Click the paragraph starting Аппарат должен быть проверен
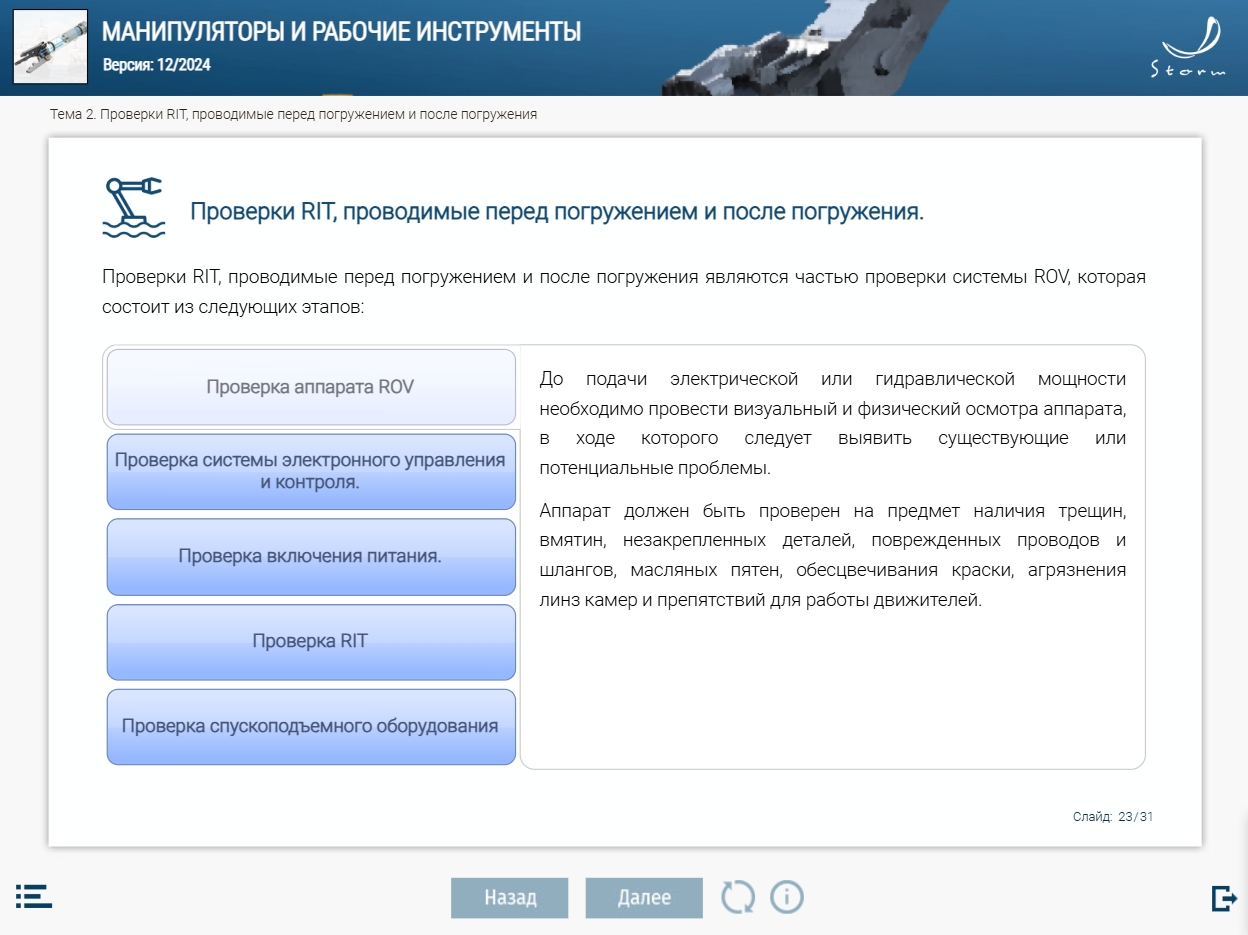1248x935 pixels. tap(833, 556)
